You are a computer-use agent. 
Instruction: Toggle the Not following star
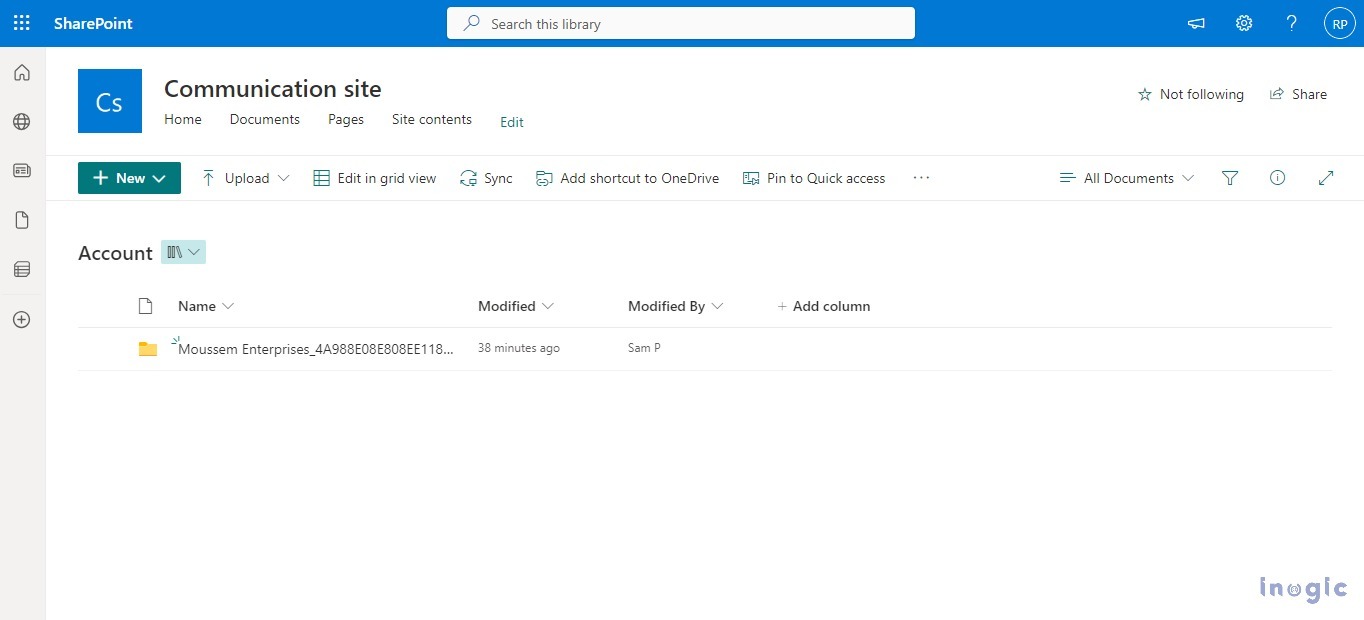1191,94
